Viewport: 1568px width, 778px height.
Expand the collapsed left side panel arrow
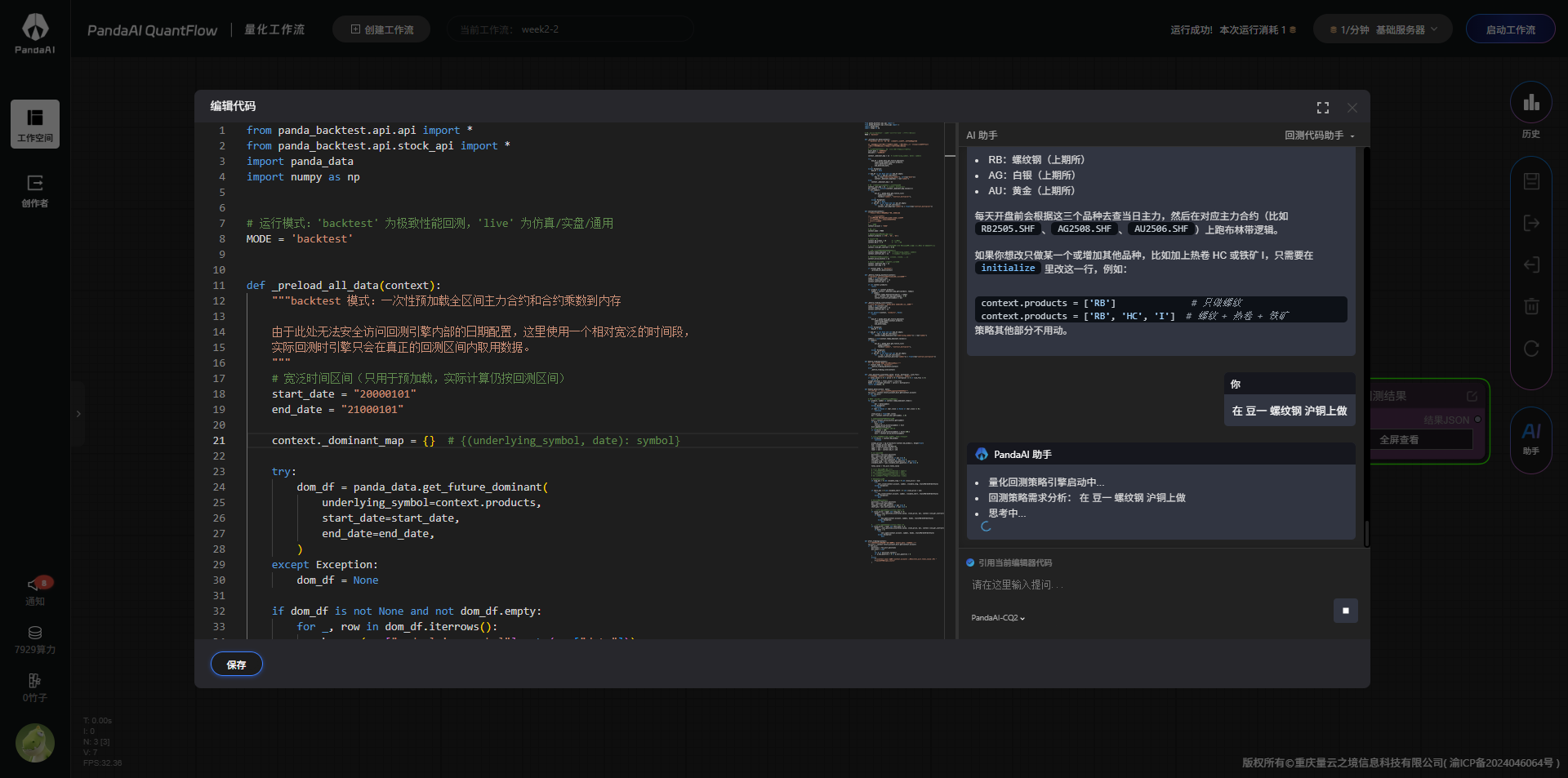click(78, 414)
